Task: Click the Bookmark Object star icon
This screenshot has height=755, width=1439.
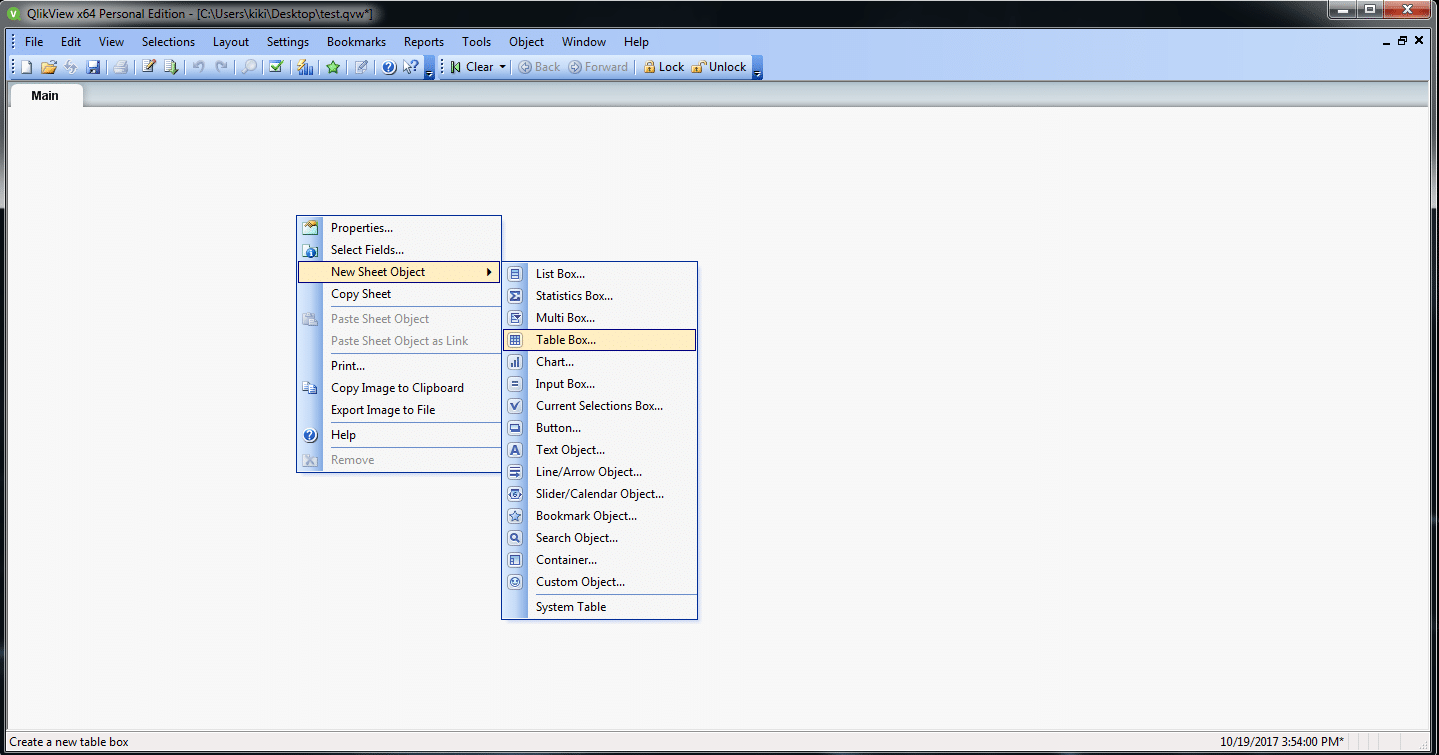Action: pos(515,516)
